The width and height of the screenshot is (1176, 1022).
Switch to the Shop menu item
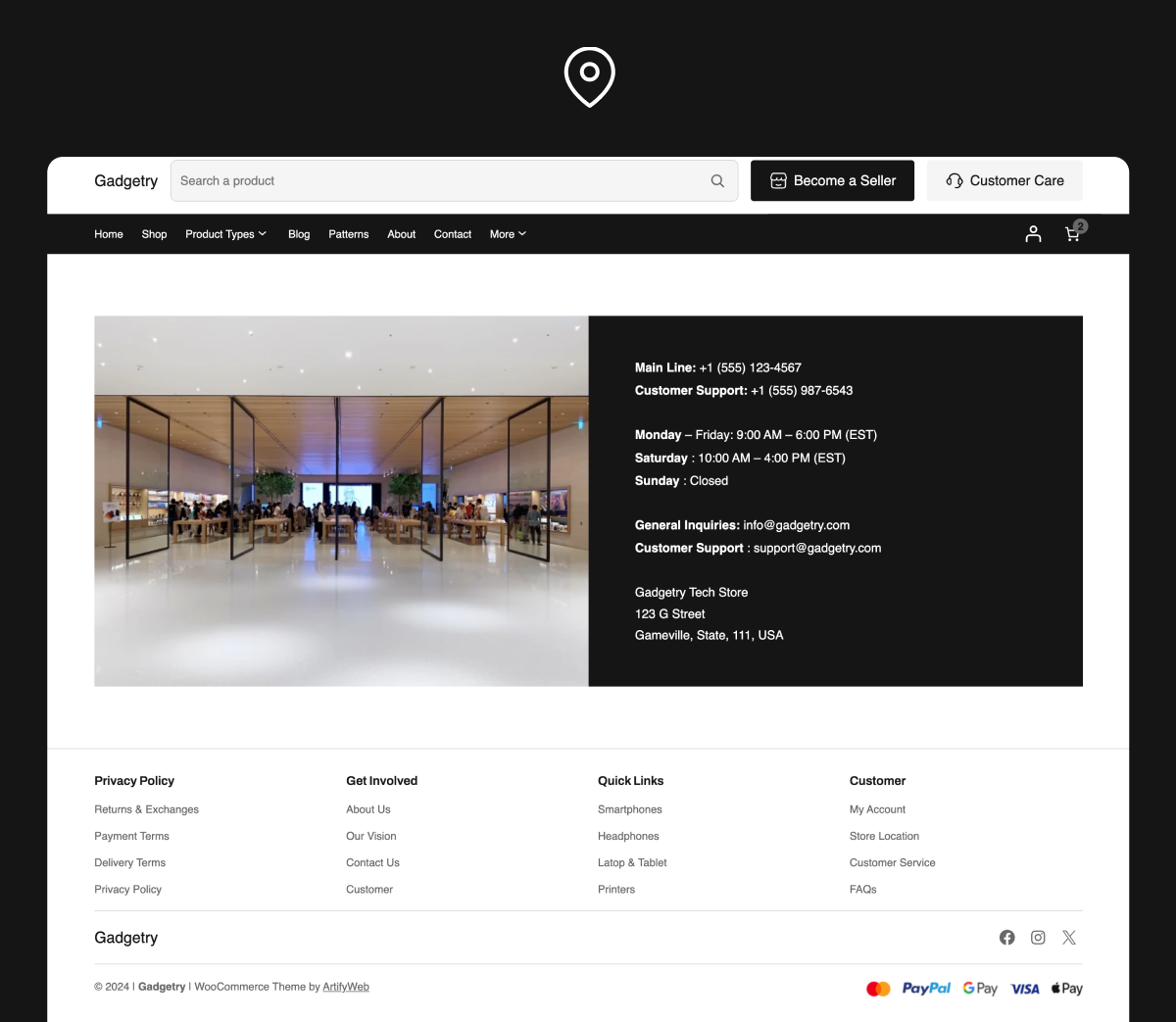(x=154, y=234)
